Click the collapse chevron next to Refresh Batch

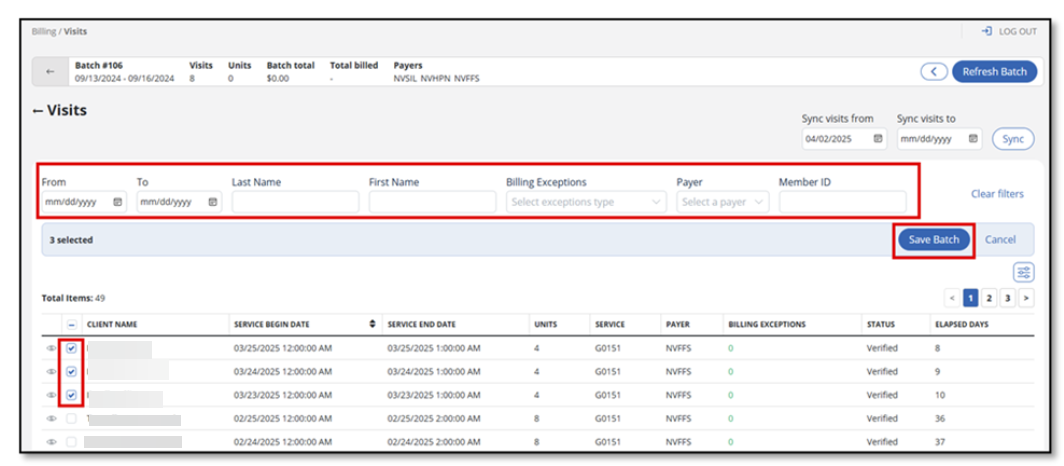coord(934,72)
